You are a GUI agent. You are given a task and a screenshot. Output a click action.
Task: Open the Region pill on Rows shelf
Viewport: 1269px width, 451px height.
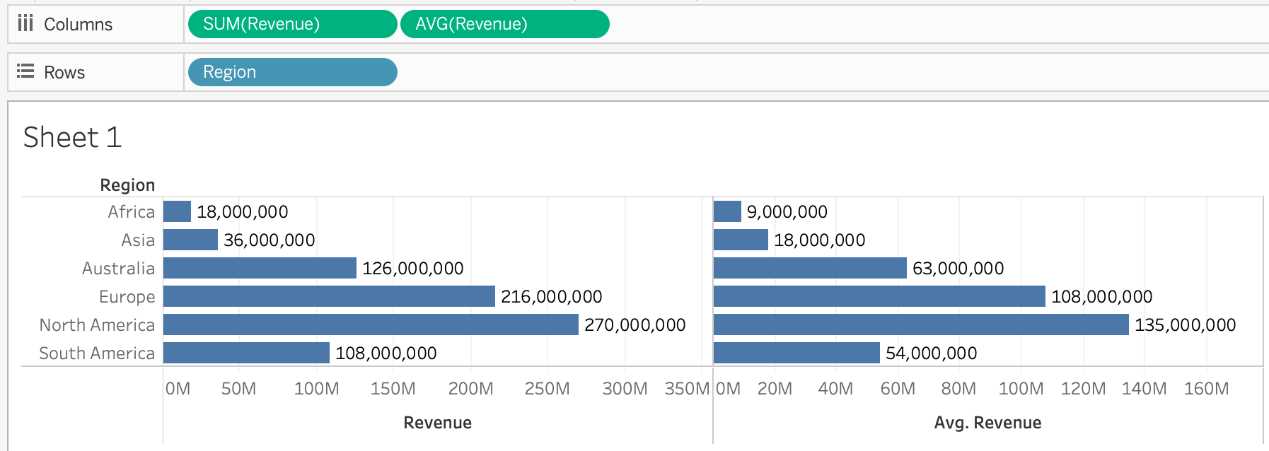291,72
